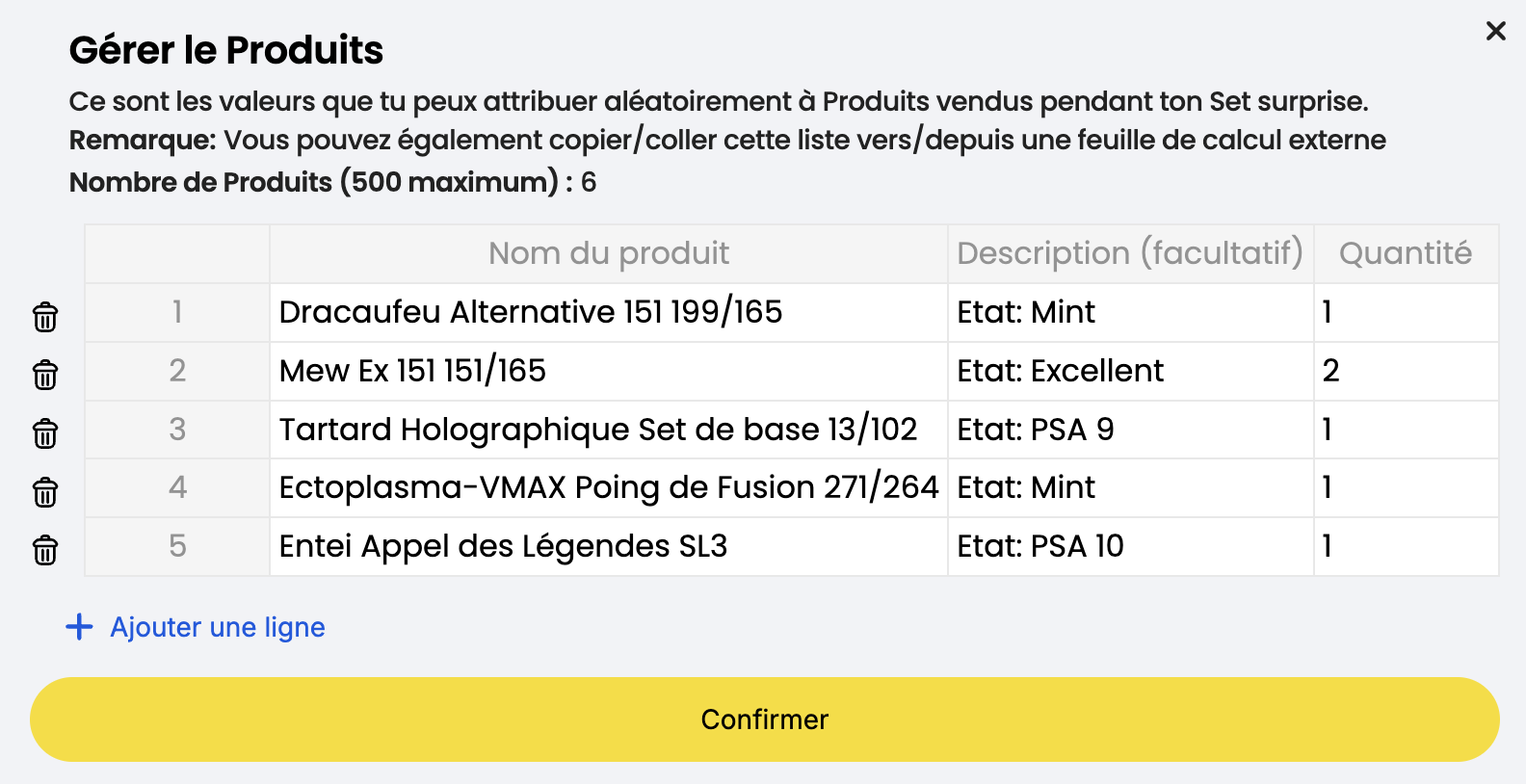
Task: Click the Nom du produit column header
Action: (609, 253)
